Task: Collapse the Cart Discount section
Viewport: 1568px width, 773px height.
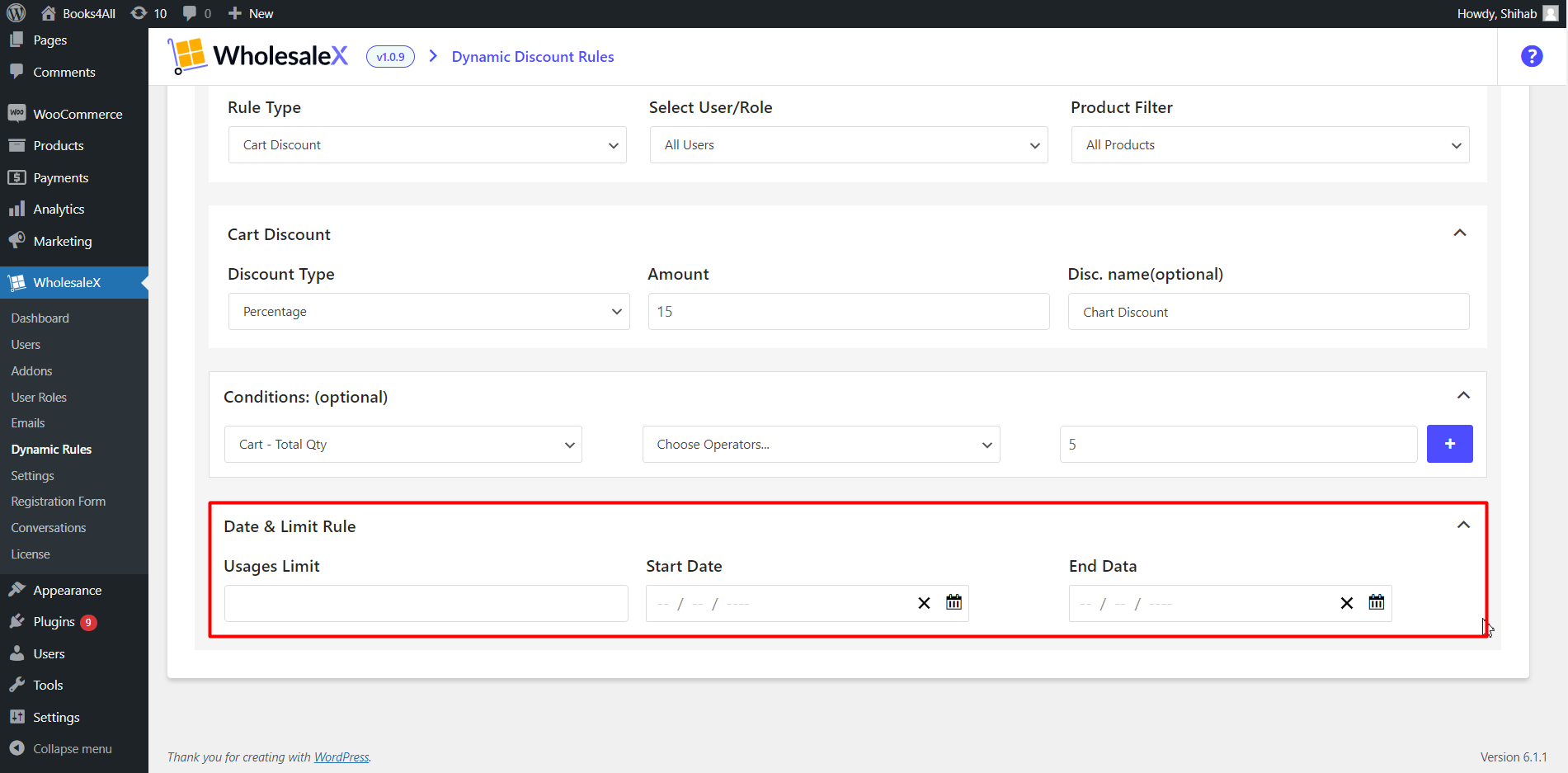Action: pyautogui.click(x=1459, y=233)
